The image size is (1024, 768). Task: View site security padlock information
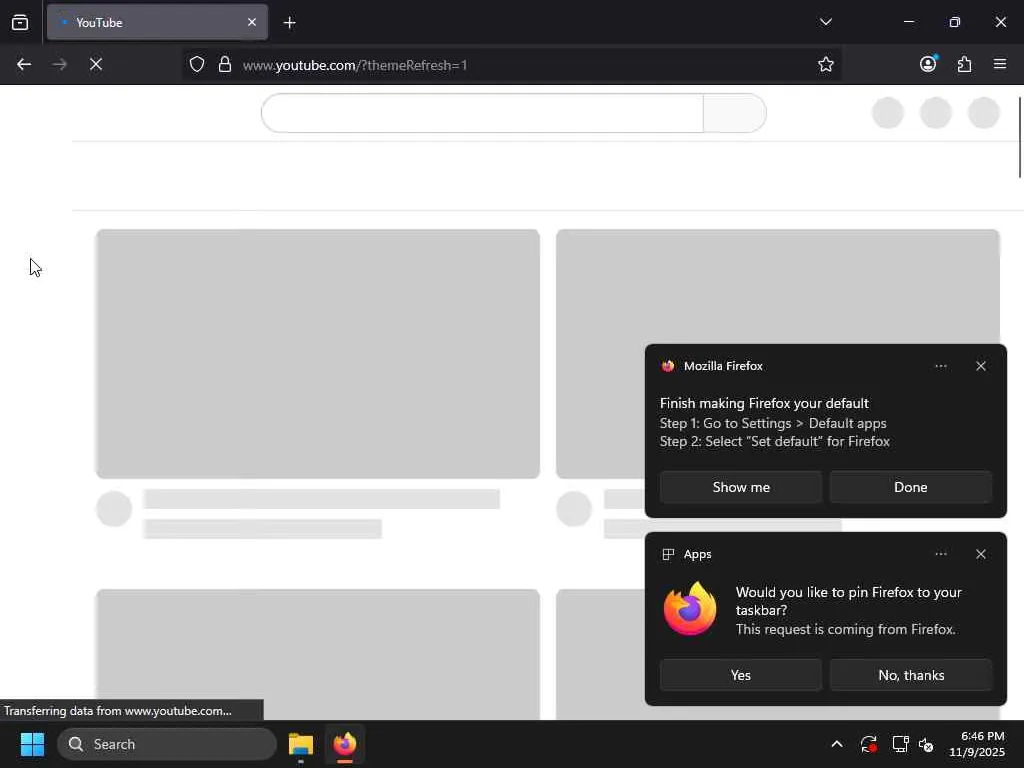point(225,64)
